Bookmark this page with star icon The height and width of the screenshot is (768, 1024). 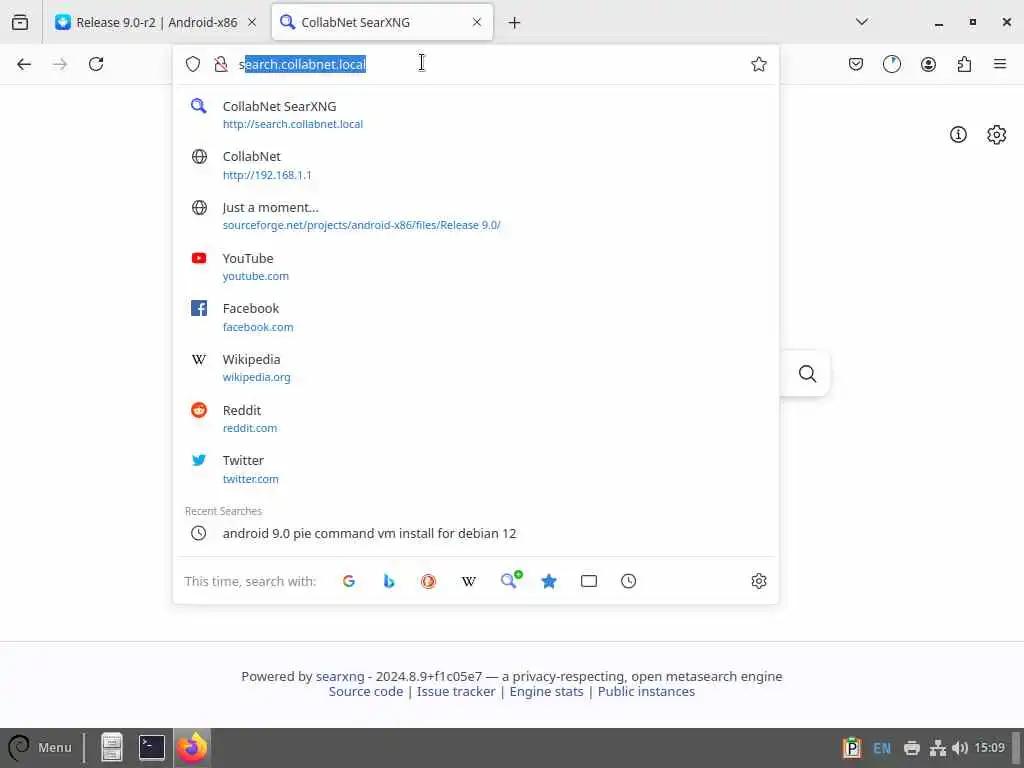click(x=758, y=64)
